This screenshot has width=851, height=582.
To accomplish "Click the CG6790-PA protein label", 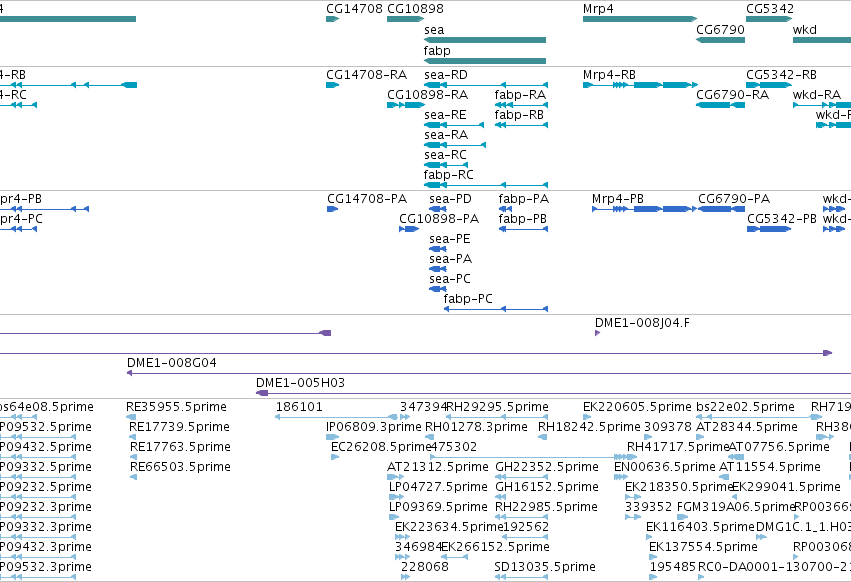I will [x=734, y=199].
